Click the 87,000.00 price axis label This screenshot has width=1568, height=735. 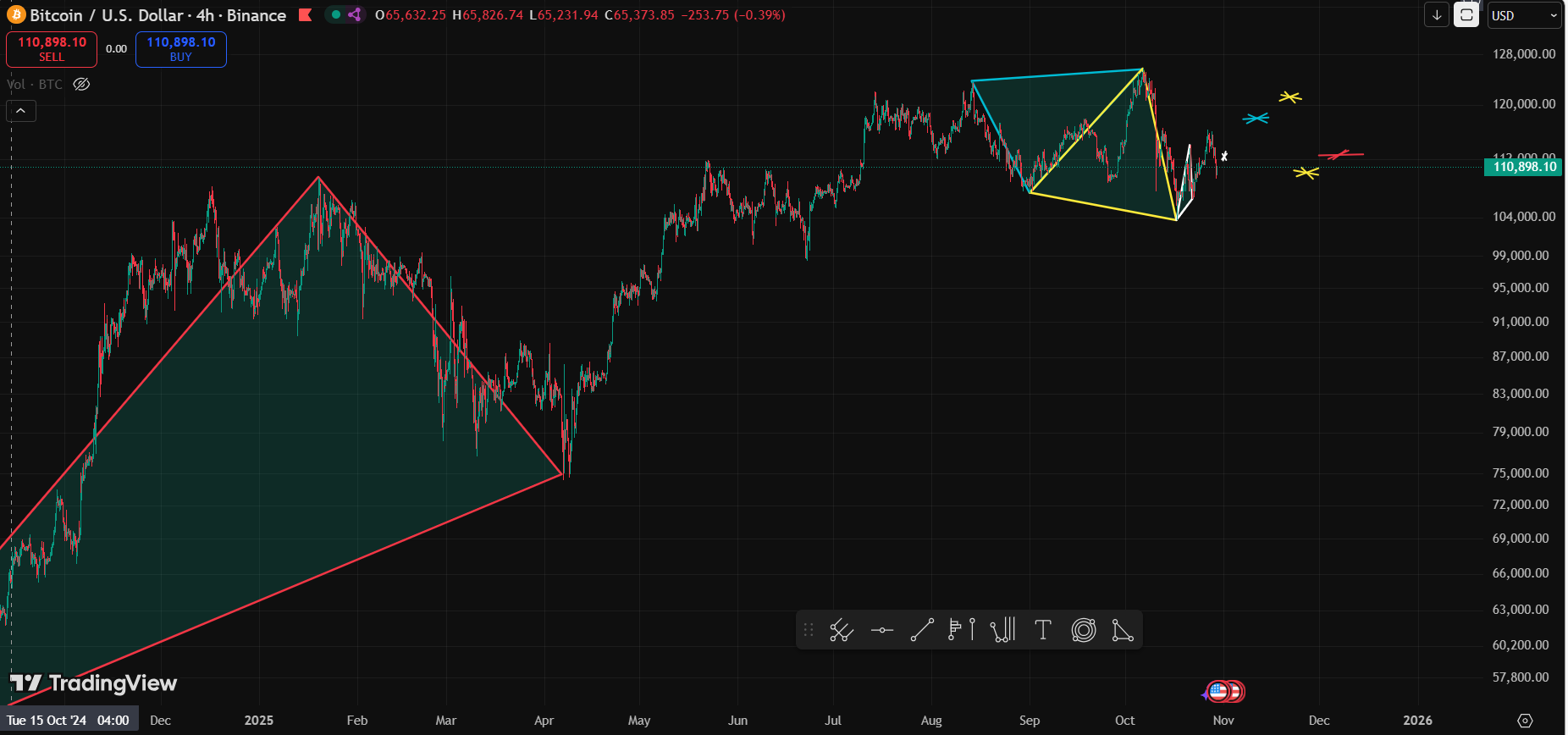pyautogui.click(x=1521, y=356)
